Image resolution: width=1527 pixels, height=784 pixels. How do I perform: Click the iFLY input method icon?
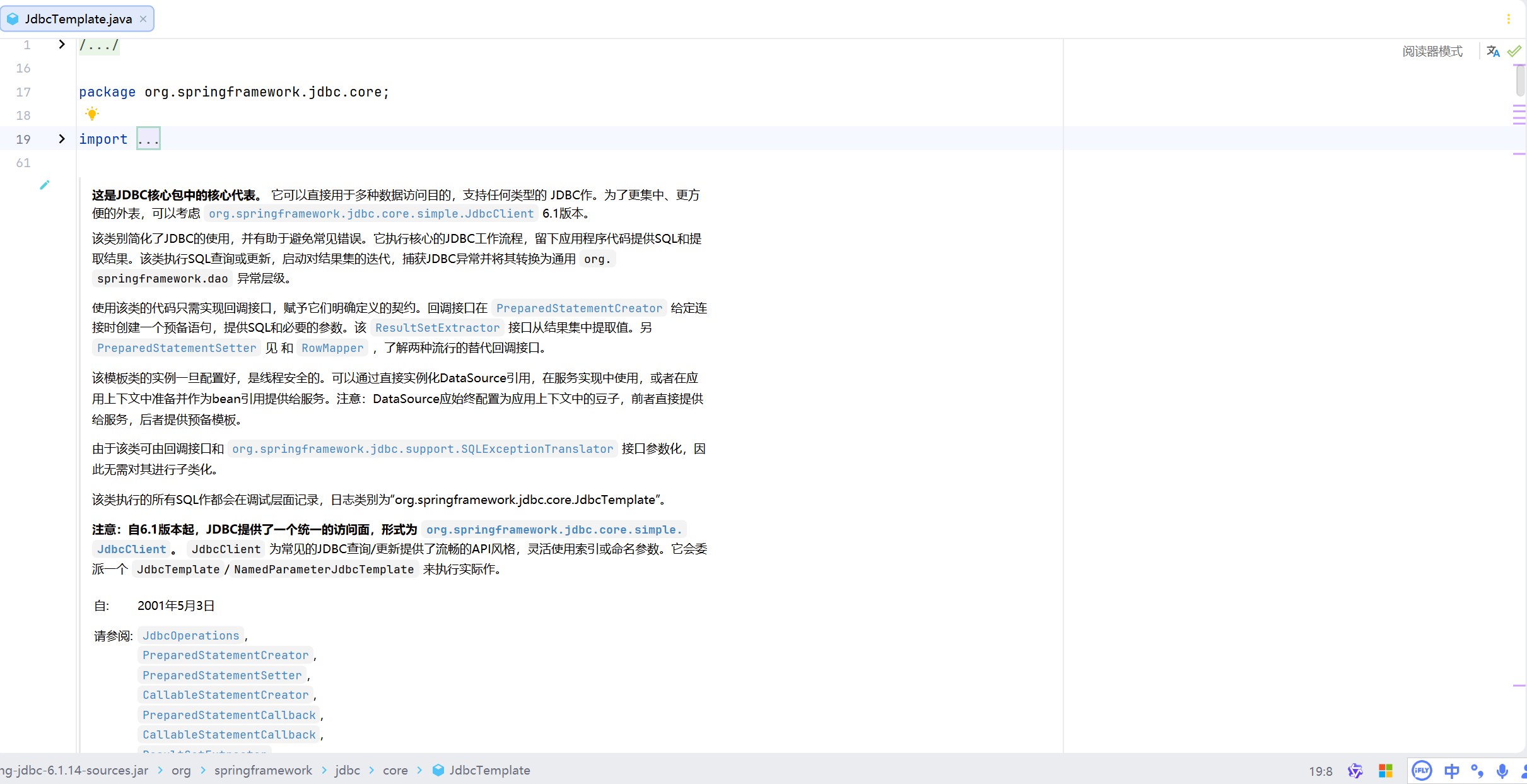pos(1422,770)
